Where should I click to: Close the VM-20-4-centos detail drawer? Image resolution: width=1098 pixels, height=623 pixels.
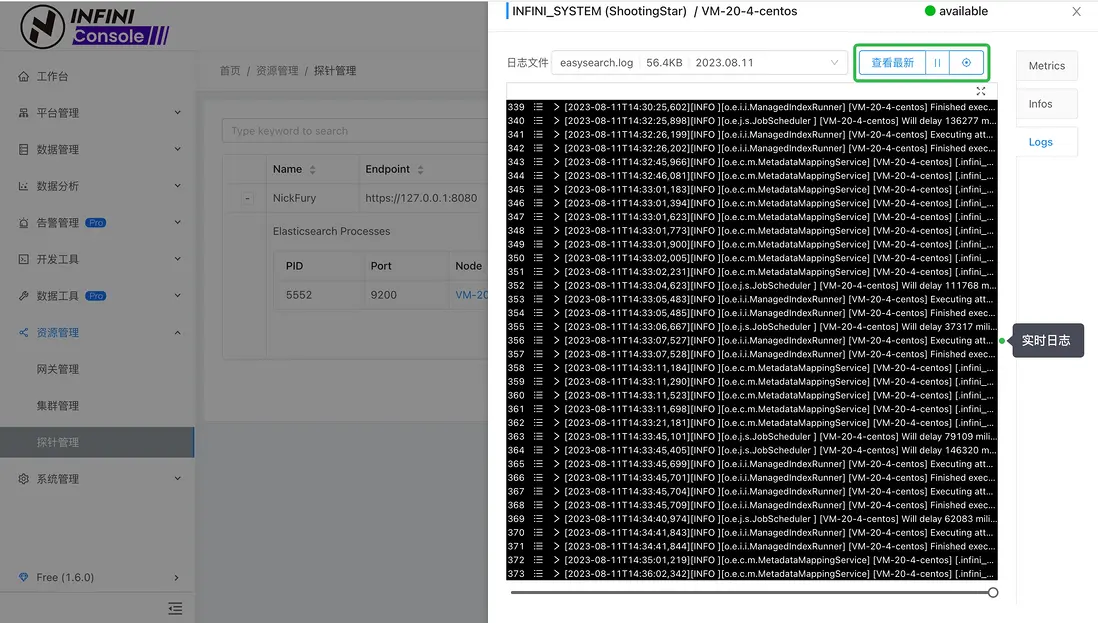[x=1076, y=11]
